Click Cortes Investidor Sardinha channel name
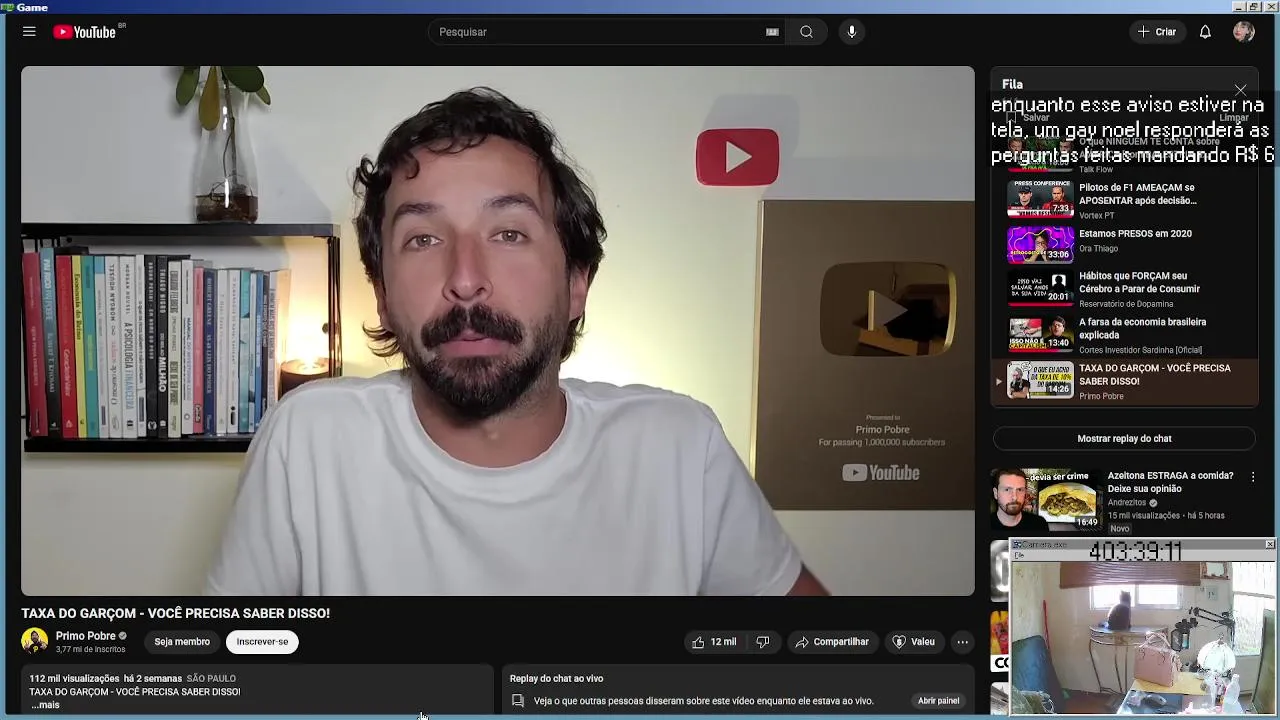1280x720 pixels. (1140, 350)
